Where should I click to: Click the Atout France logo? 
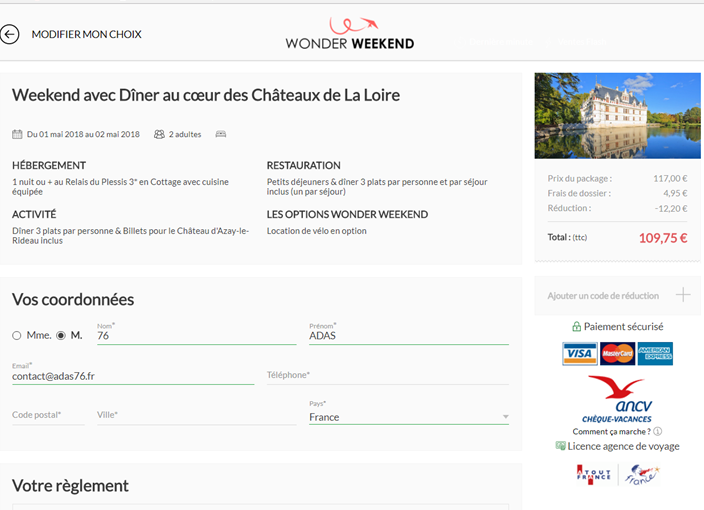pos(594,475)
